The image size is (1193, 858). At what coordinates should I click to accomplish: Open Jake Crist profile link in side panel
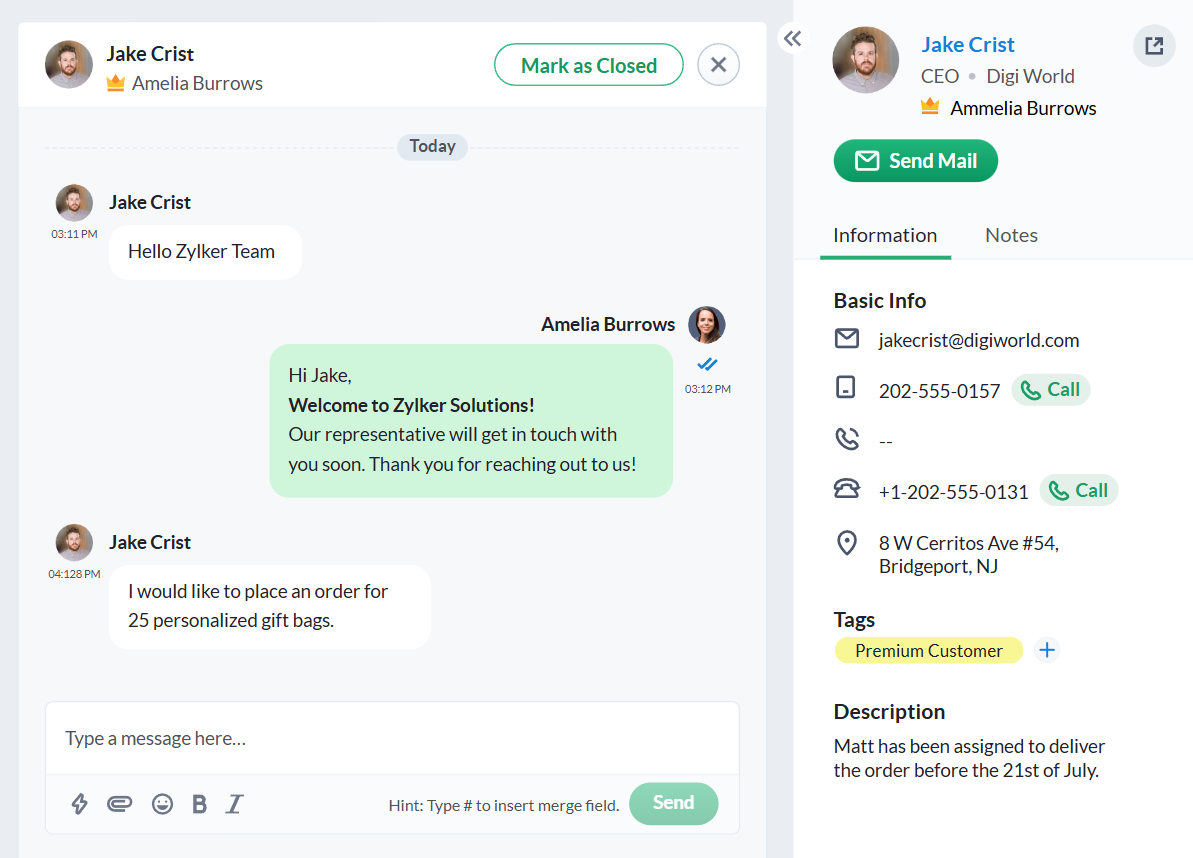click(968, 45)
